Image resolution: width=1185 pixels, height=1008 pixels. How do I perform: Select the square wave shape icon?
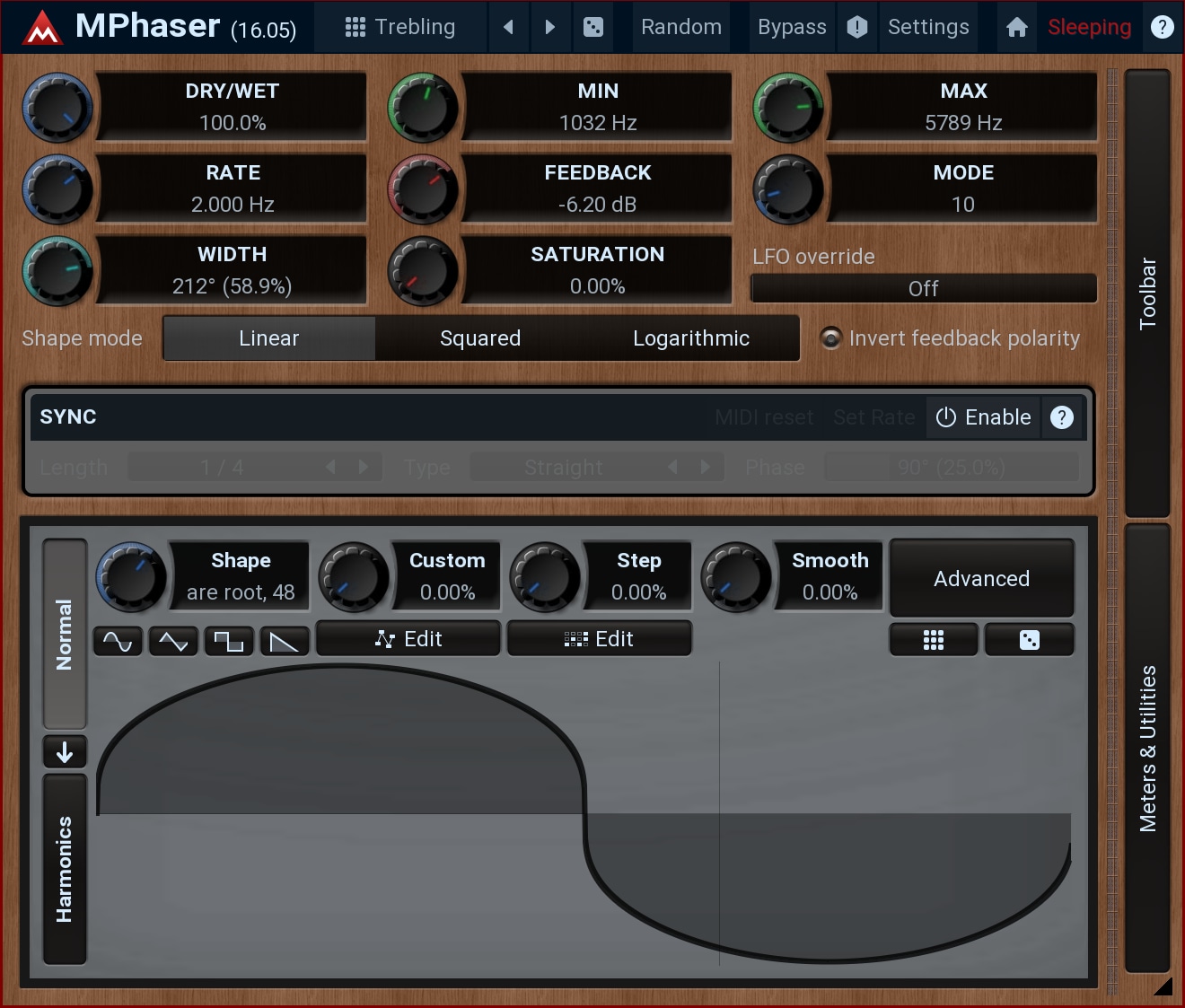point(229,641)
